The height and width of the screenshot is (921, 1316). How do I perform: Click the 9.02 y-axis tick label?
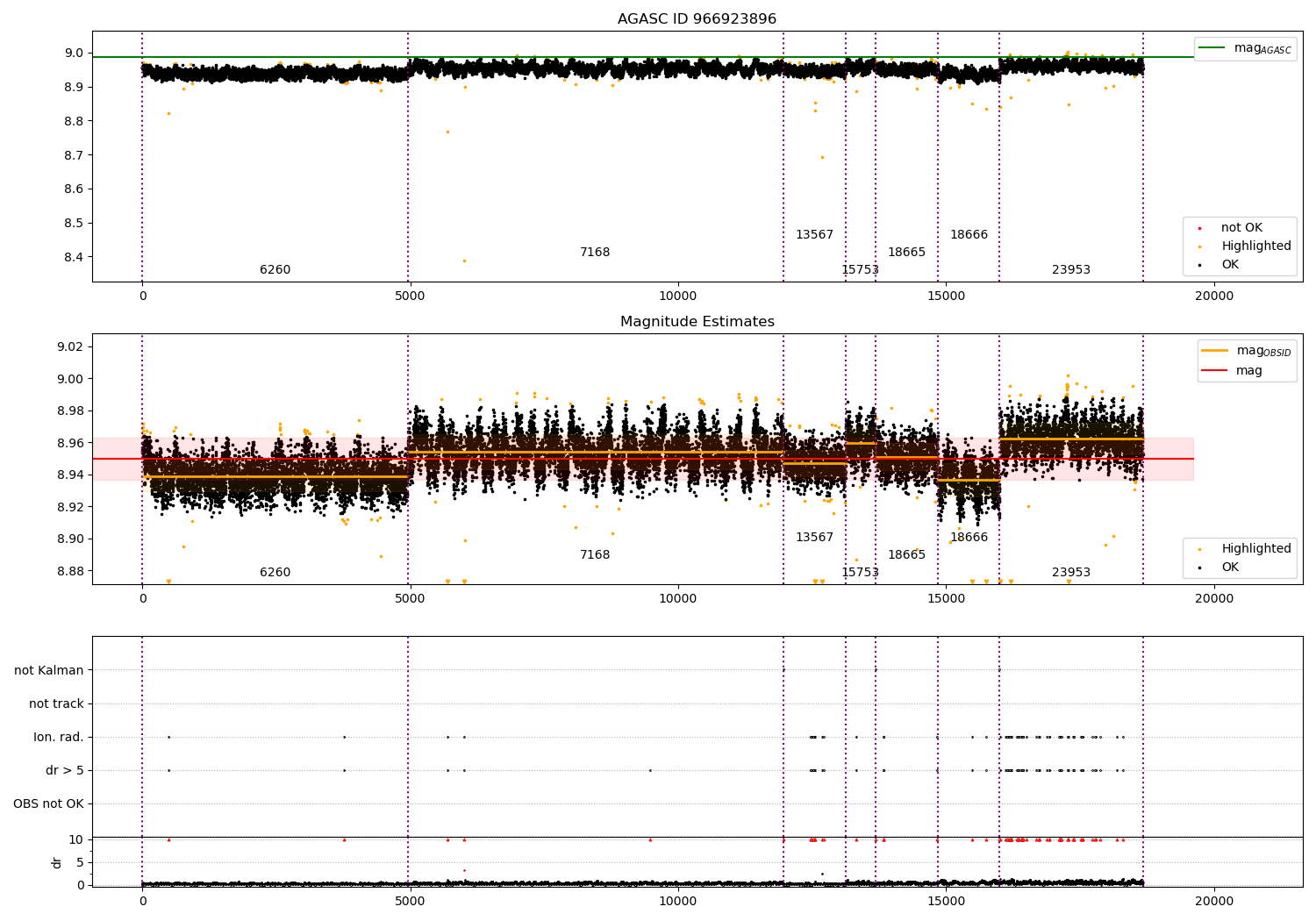pos(70,346)
